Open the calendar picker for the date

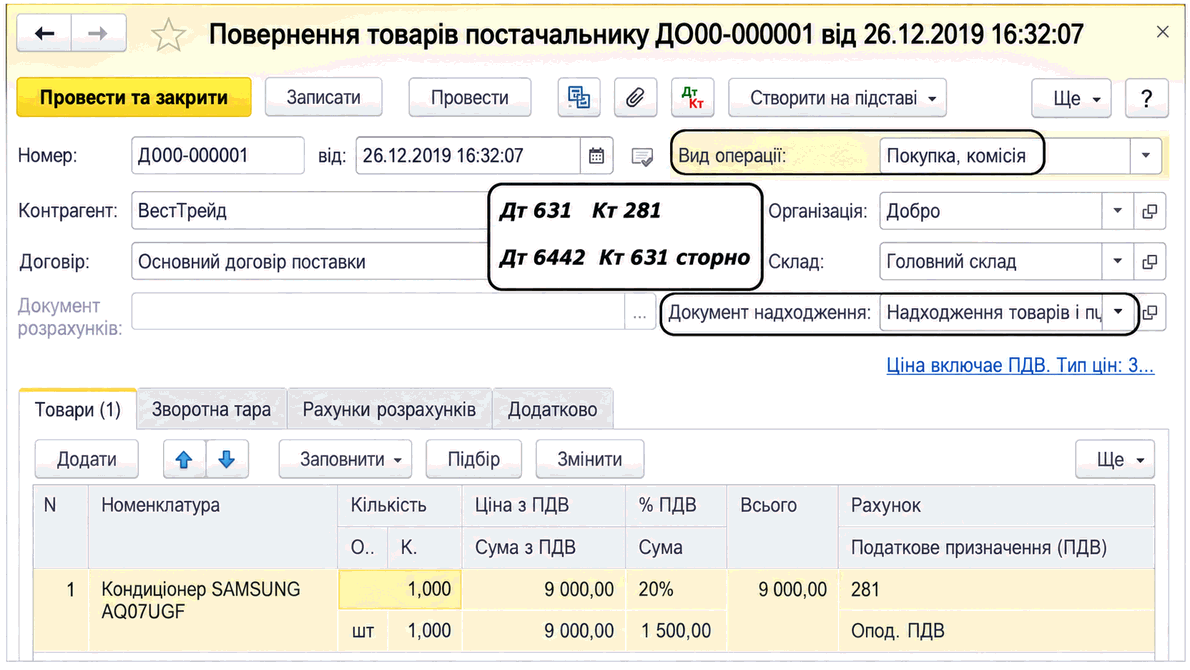point(597,156)
